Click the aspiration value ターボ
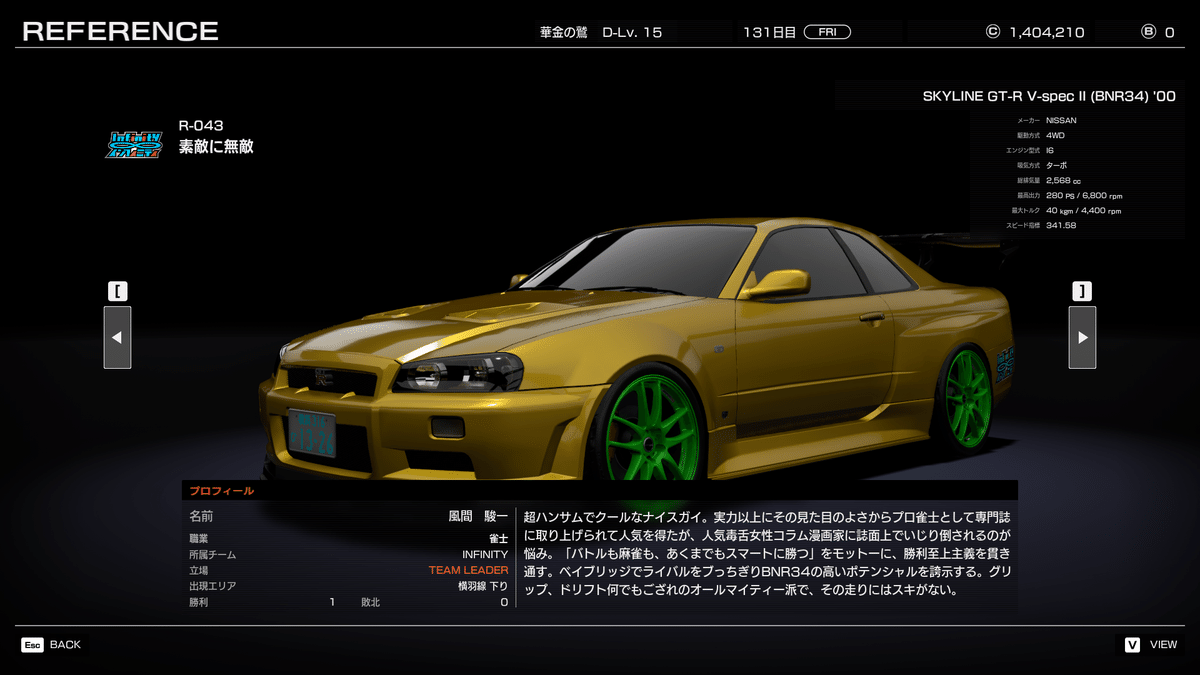Screen dimensions: 1200x675 point(1057,165)
